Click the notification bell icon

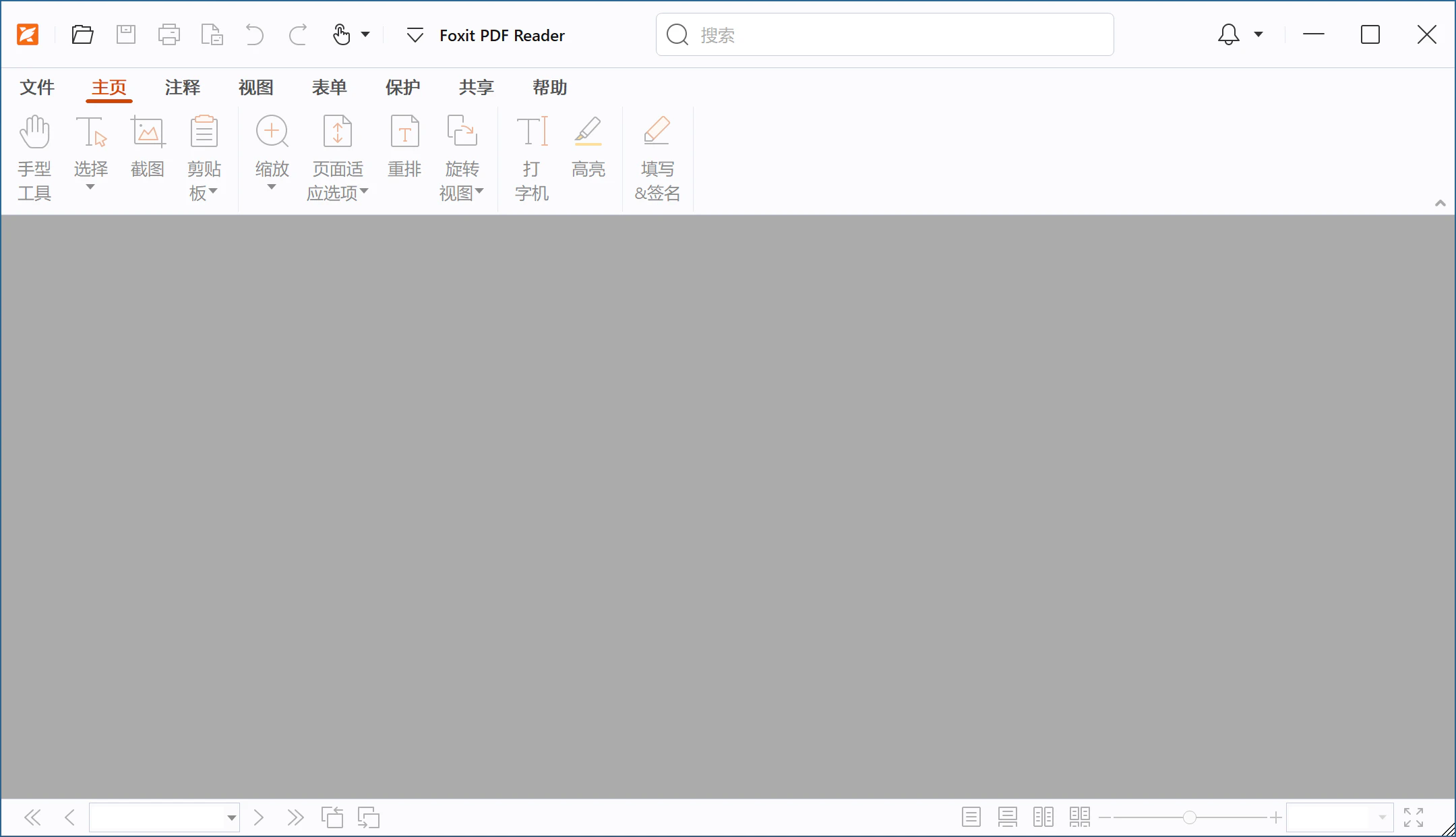[x=1229, y=34]
